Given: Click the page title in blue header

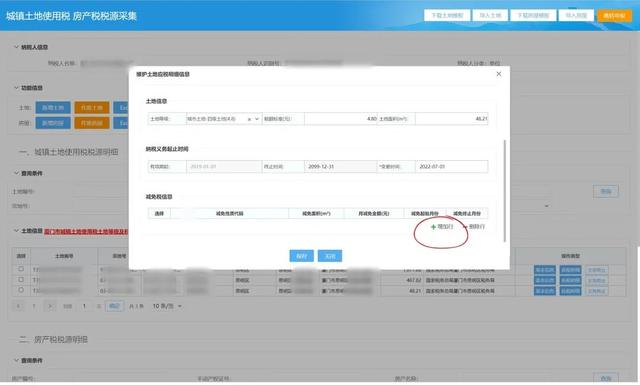Looking at the screenshot, I should coord(71,16).
